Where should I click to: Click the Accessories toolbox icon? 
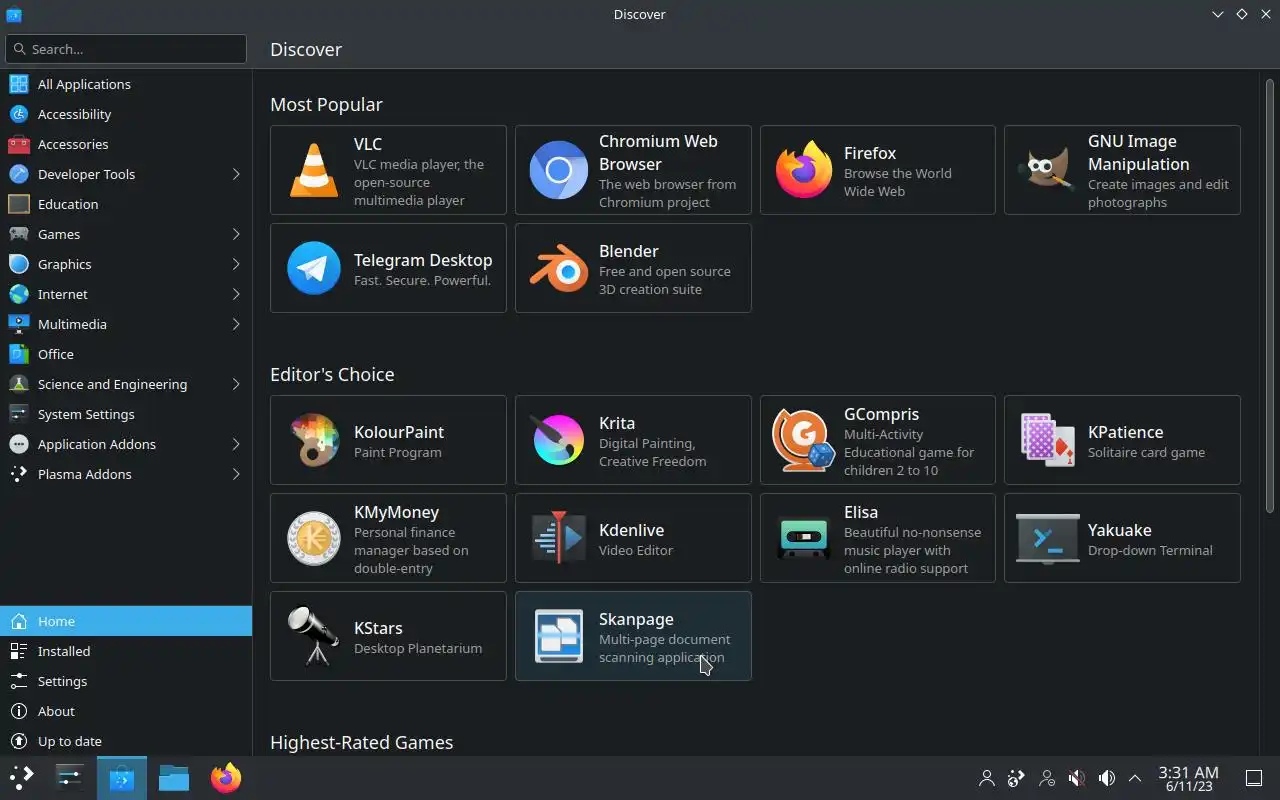[18, 144]
